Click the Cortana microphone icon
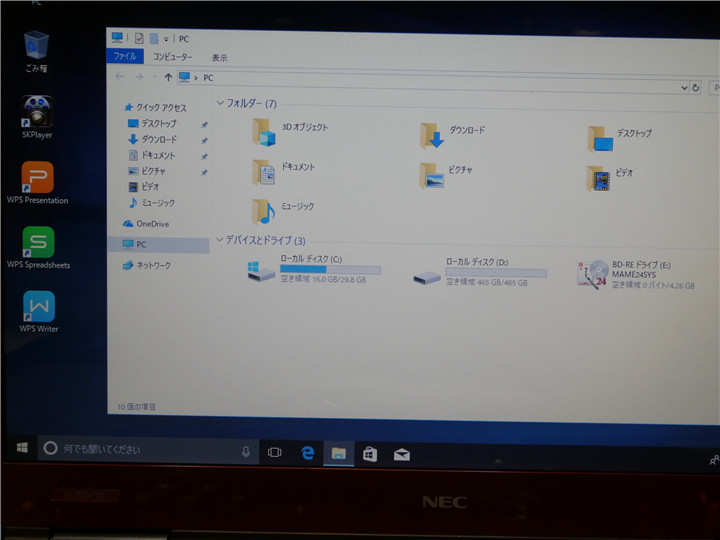This screenshot has height=540, width=720. (246, 452)
